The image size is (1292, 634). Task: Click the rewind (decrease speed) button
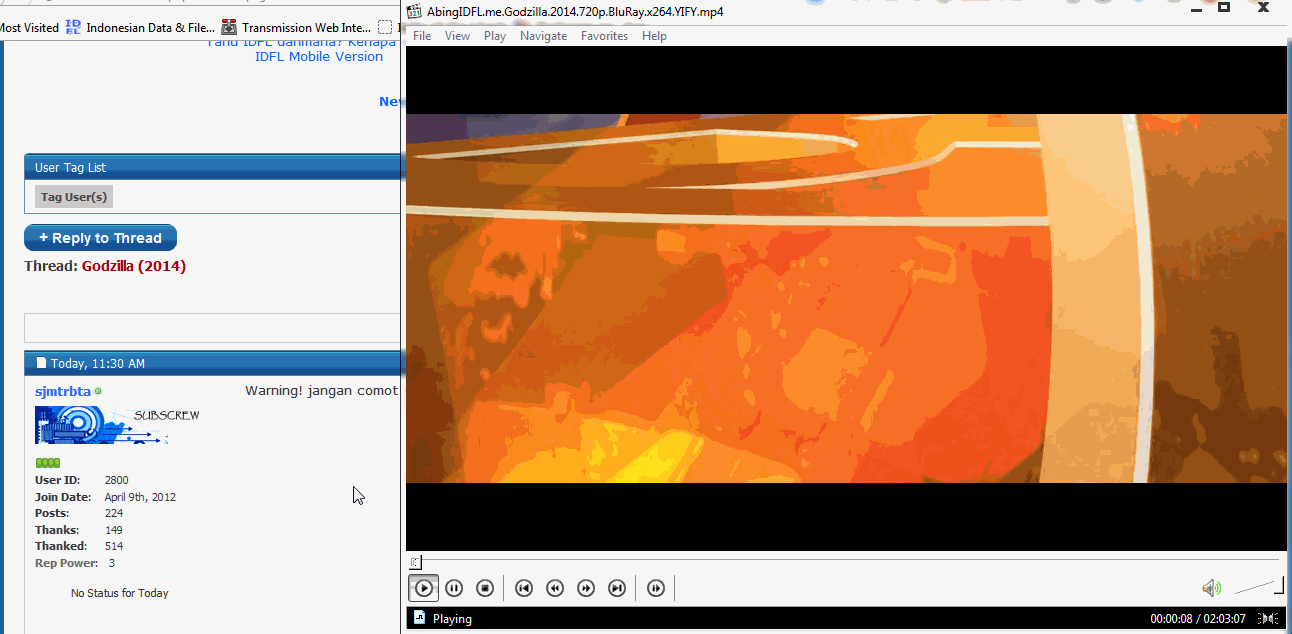pyautogui.click(x=555, y=588)
